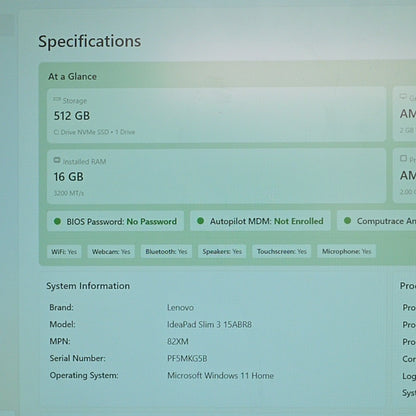The height and width of the screenshot is (416, 416).
Task: Click the green BIOS Password status dot
Action: 57,221
